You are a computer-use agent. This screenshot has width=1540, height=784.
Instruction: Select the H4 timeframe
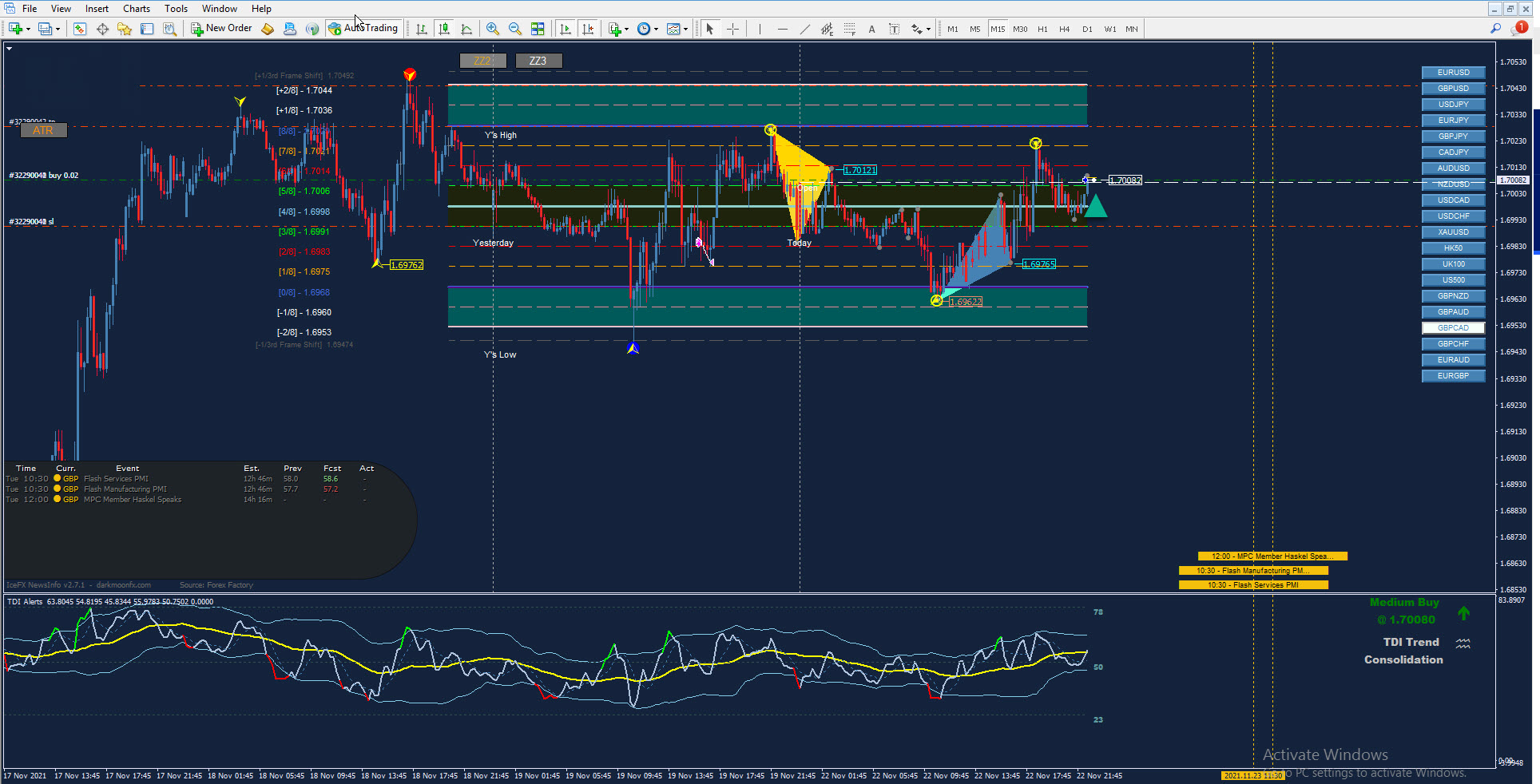tap(1064, 29)
